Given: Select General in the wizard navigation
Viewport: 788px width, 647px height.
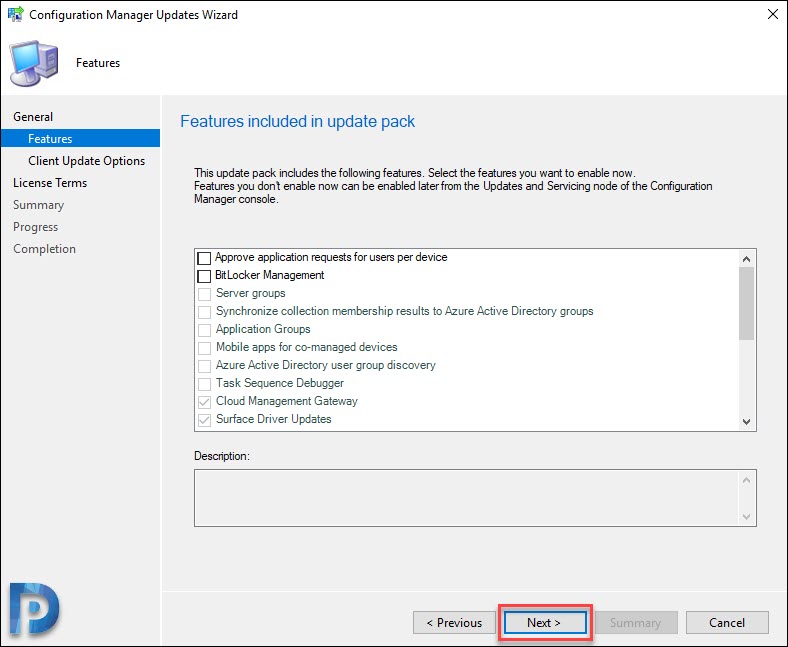Looking at the screenshot, I should click(x=33, y=117).
